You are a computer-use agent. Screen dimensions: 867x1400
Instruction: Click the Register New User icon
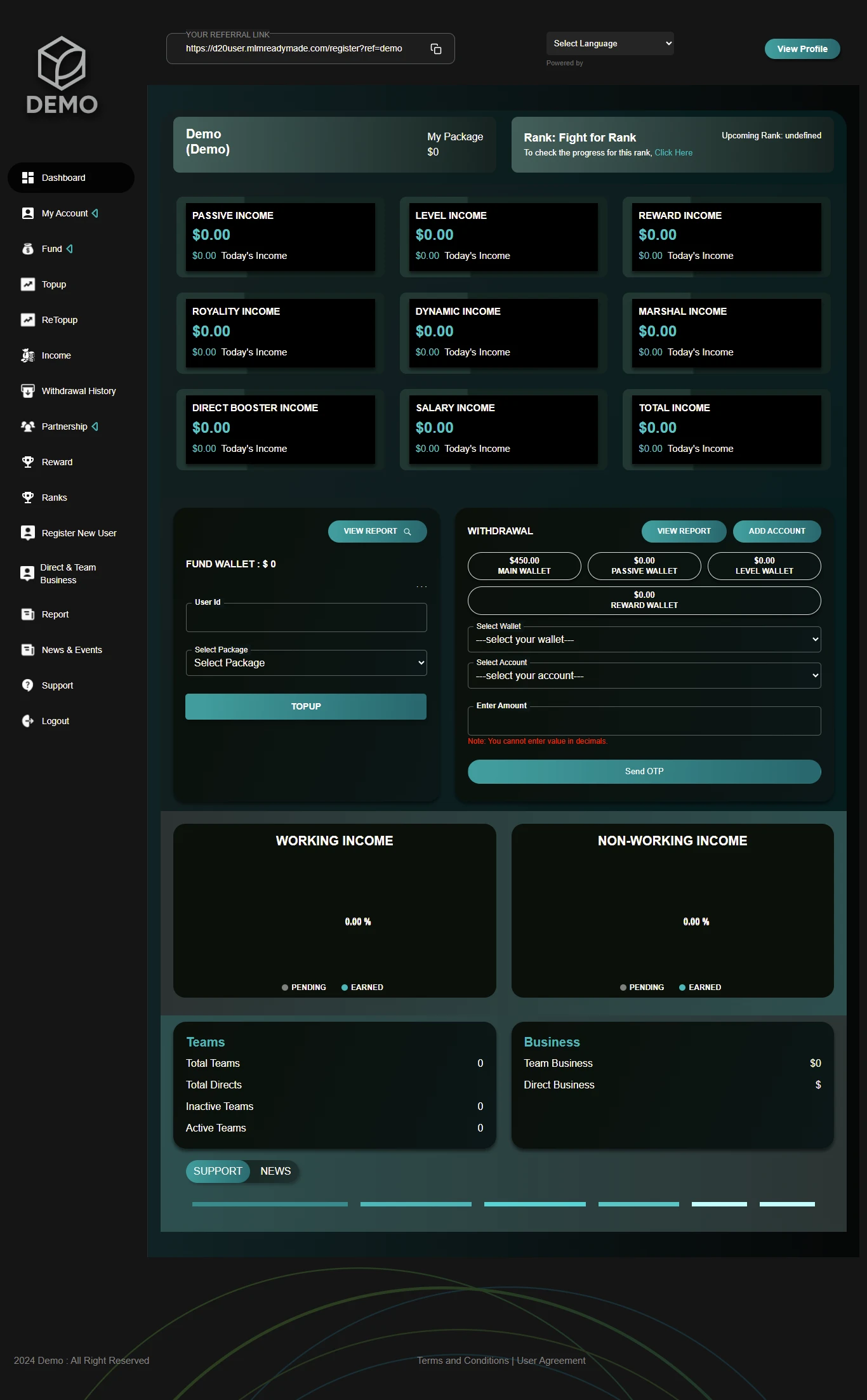(28, 533)
